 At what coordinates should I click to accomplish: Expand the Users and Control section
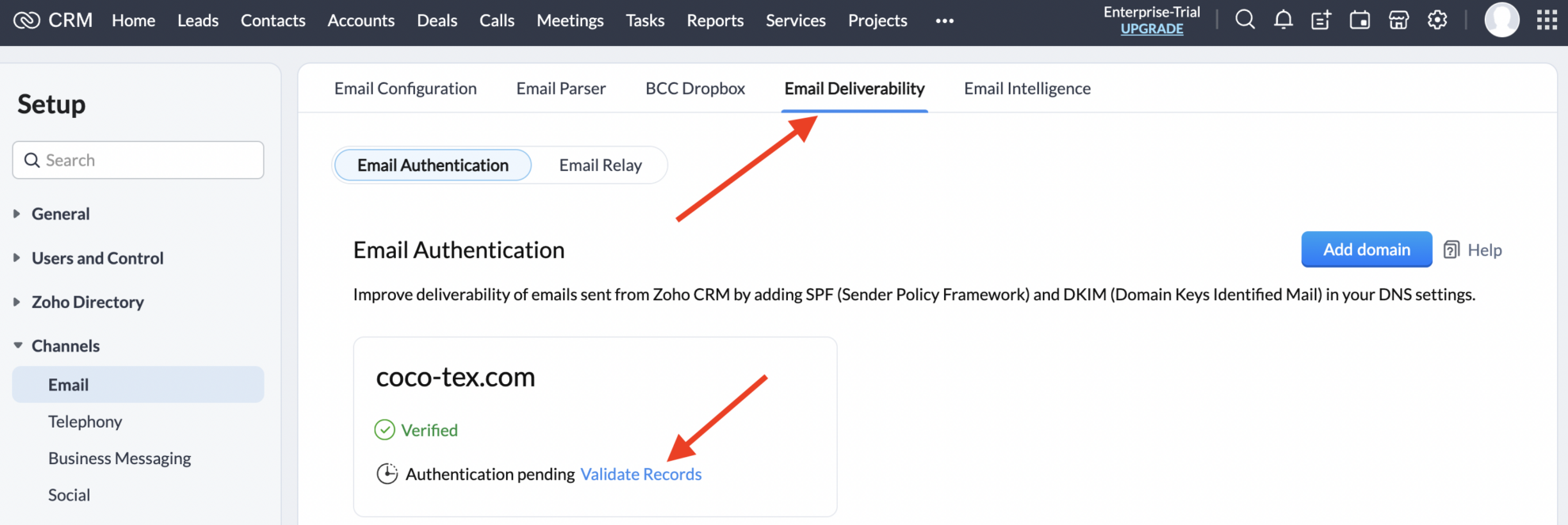click(97, 258)
